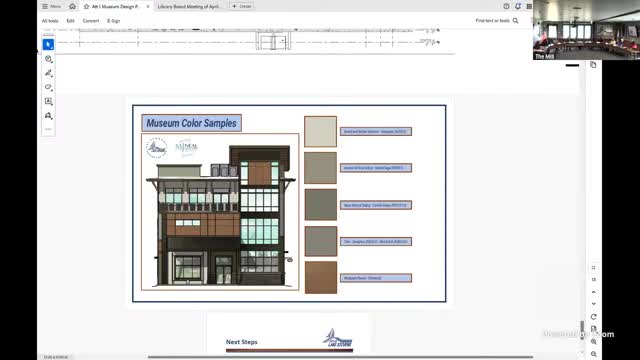640x360 pixels.
Task: Click the label beside the tan-gray swatch
Action: (x=376, y=168)
